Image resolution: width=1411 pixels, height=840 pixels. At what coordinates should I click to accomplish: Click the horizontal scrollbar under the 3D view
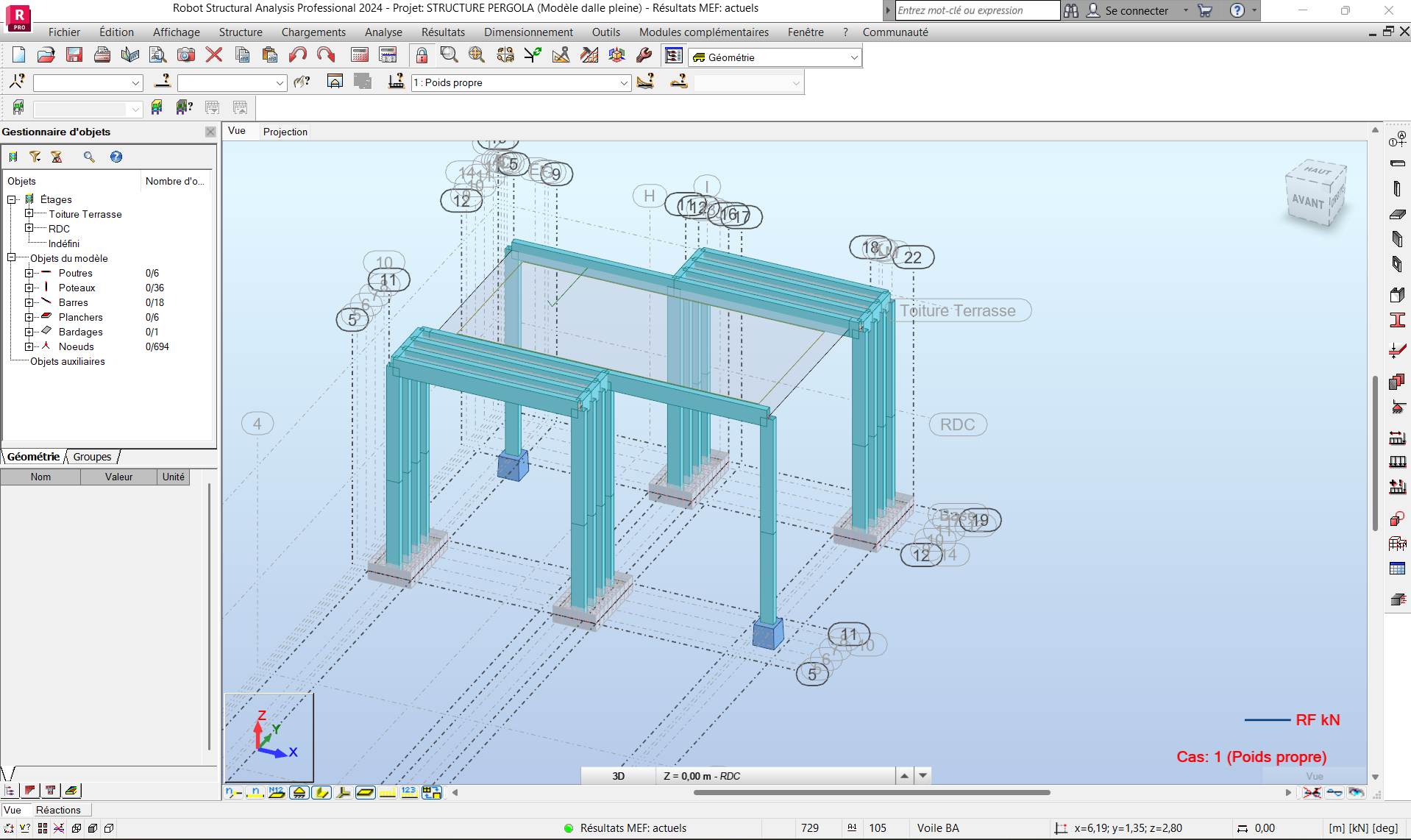(x=871, y=792)
